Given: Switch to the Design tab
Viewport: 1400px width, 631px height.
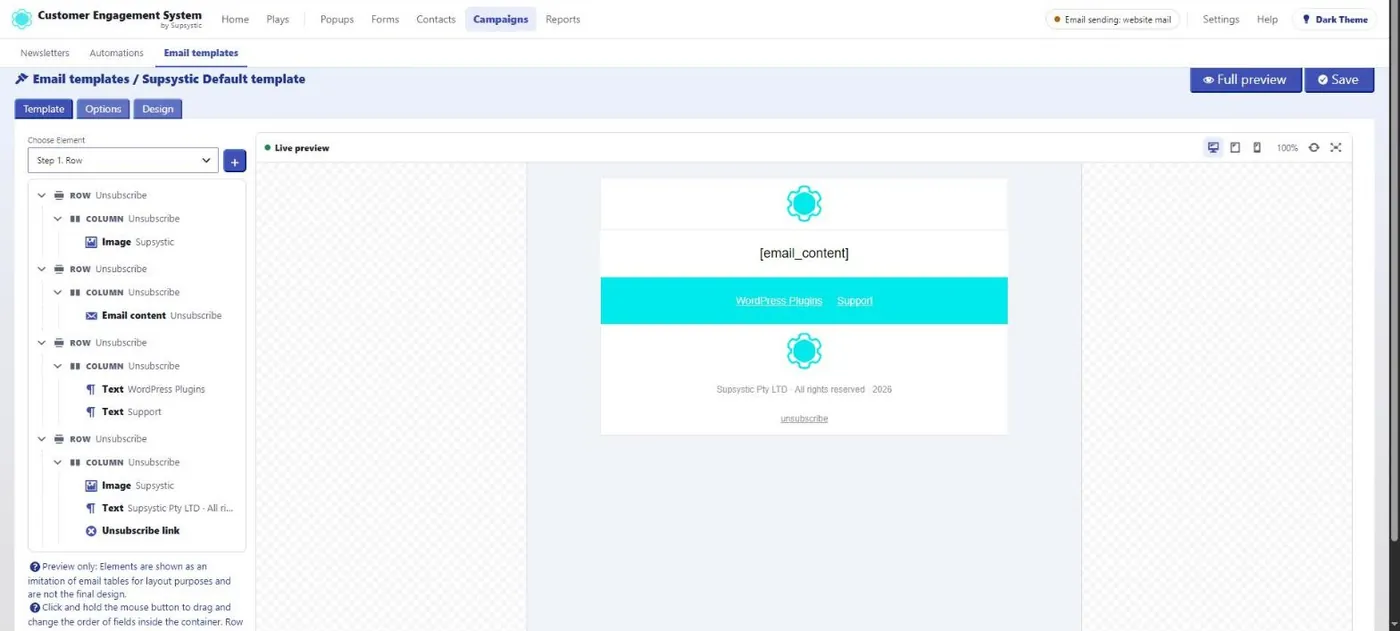Looking at the screenshot, I should [158, 109].
